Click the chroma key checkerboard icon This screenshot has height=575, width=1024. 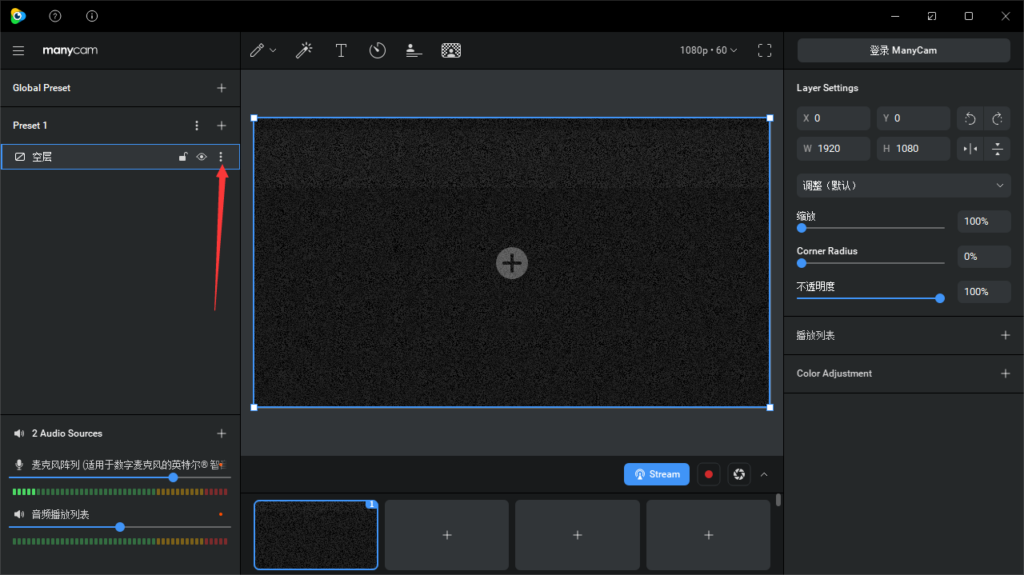[451, 50]
